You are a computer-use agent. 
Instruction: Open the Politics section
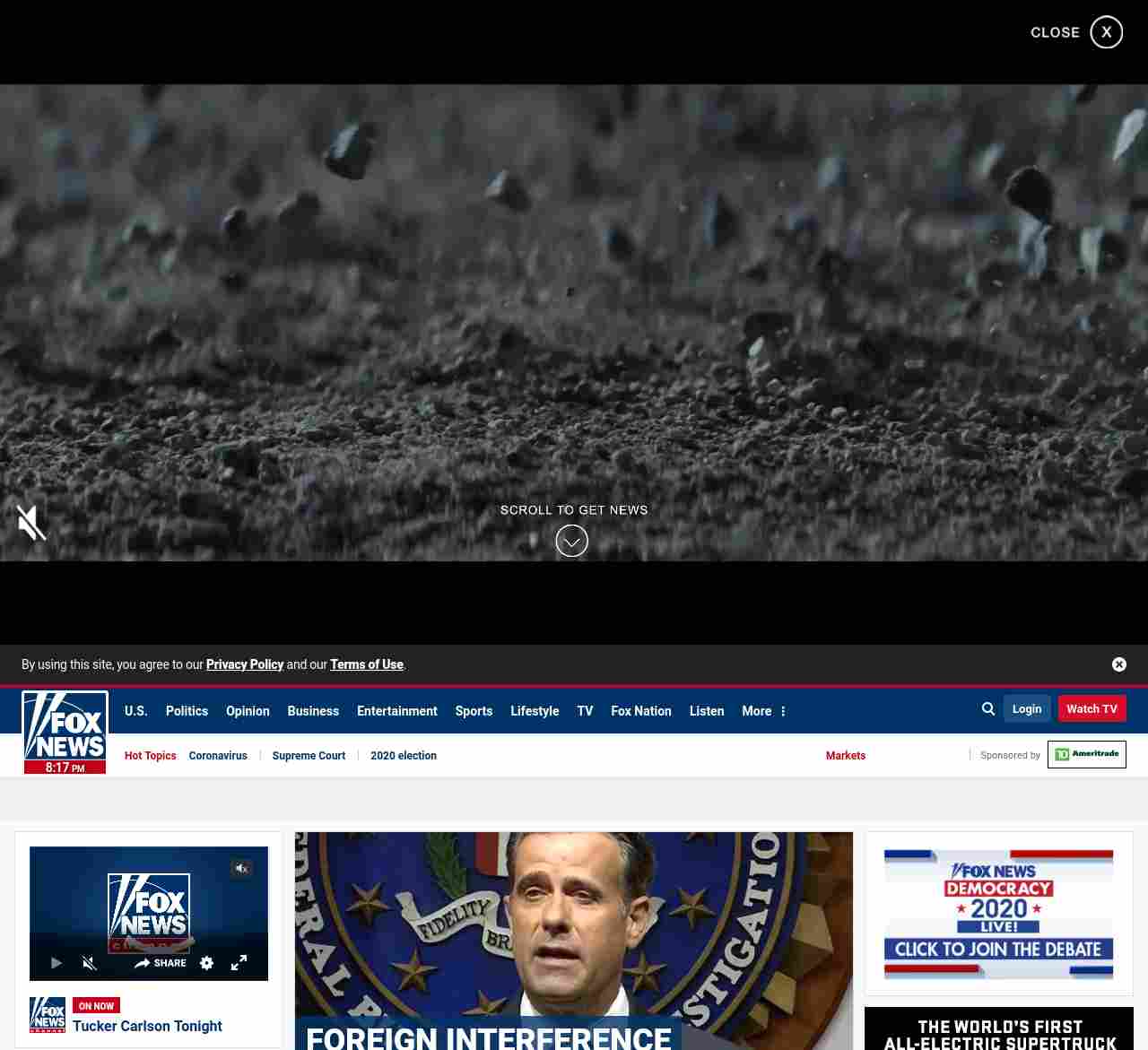(187, 711)
